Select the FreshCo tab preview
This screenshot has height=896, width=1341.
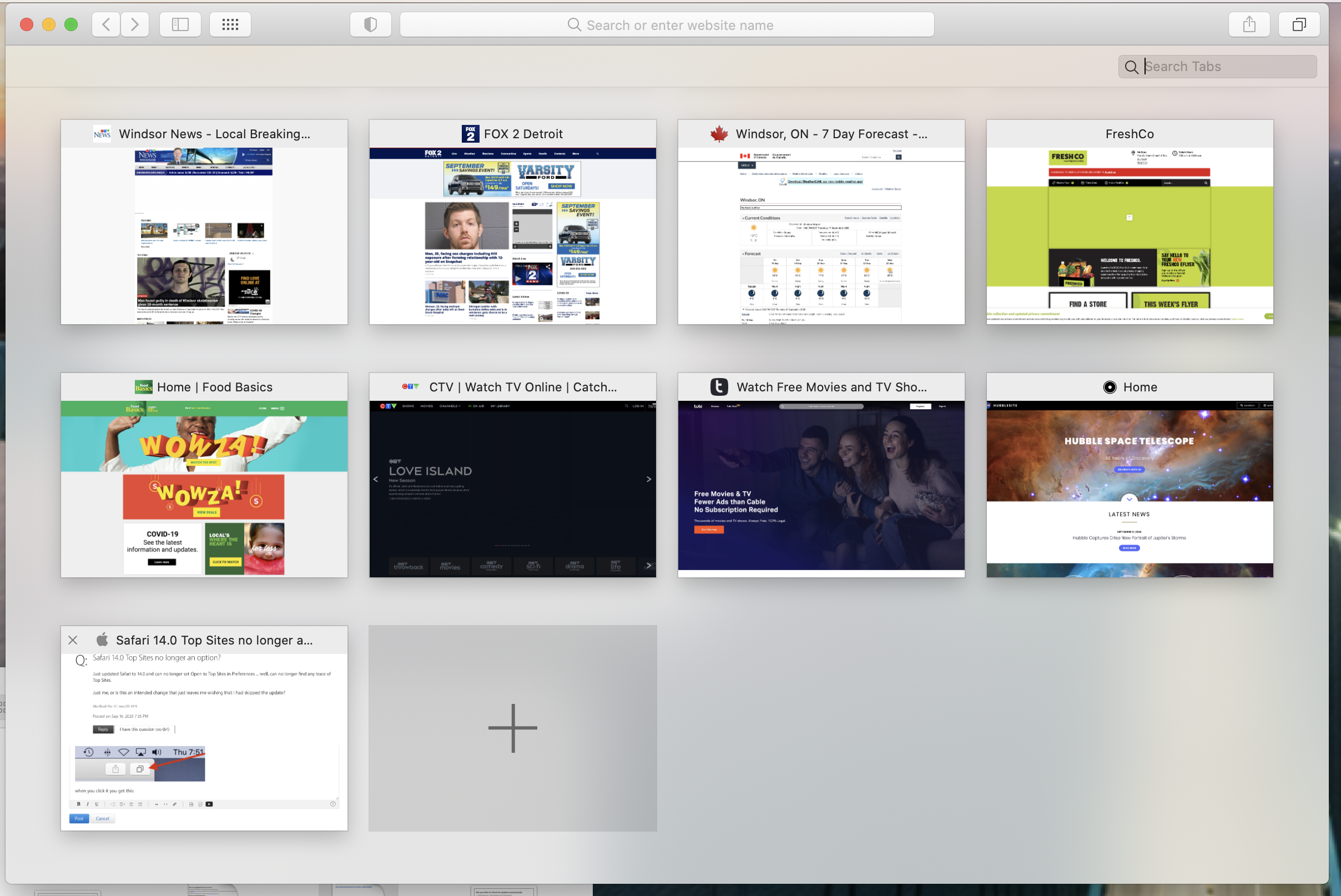(x=1130, y=235)
